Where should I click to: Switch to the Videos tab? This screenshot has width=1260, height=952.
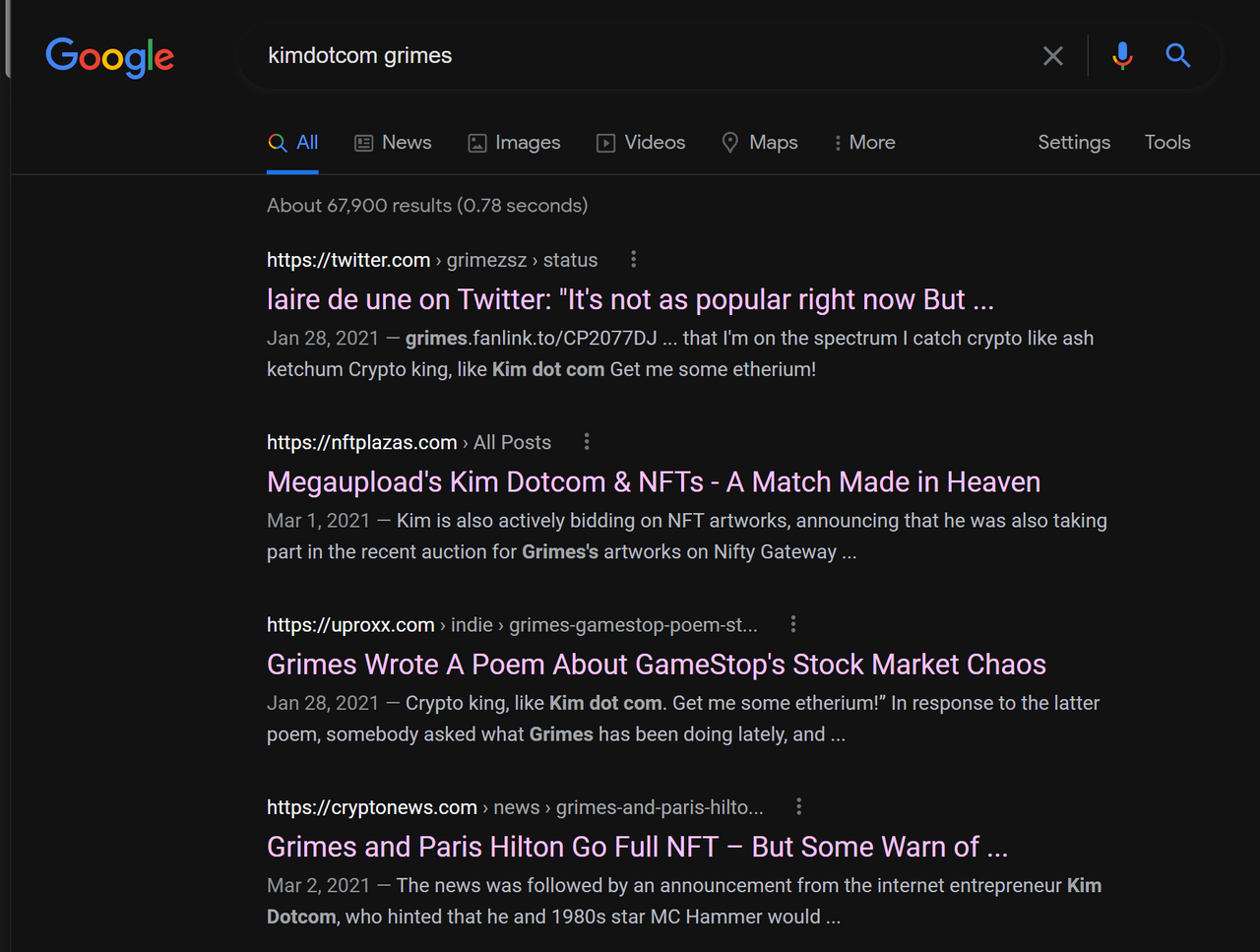coord(641,143)
